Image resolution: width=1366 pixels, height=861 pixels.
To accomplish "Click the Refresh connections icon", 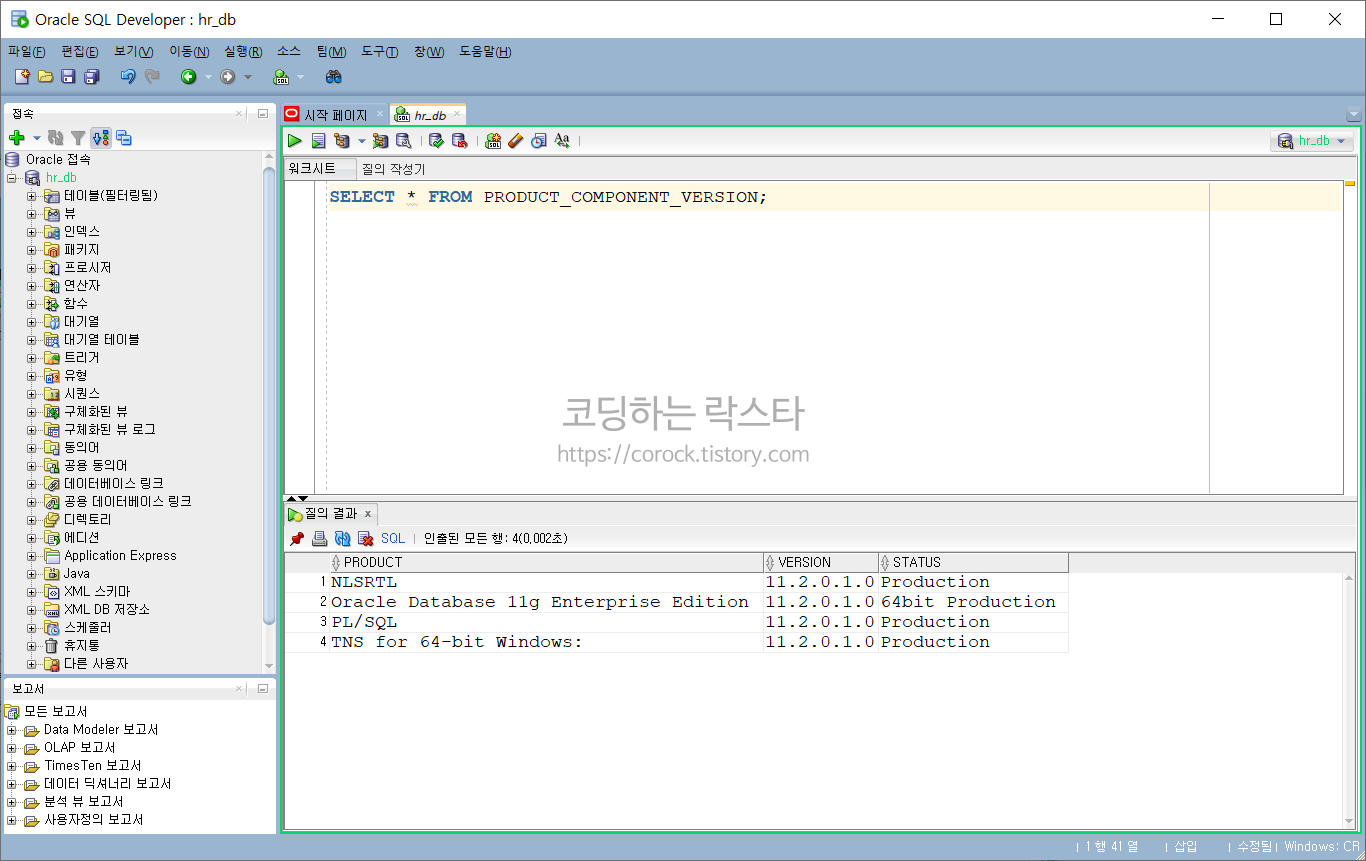I will point(56,138).
